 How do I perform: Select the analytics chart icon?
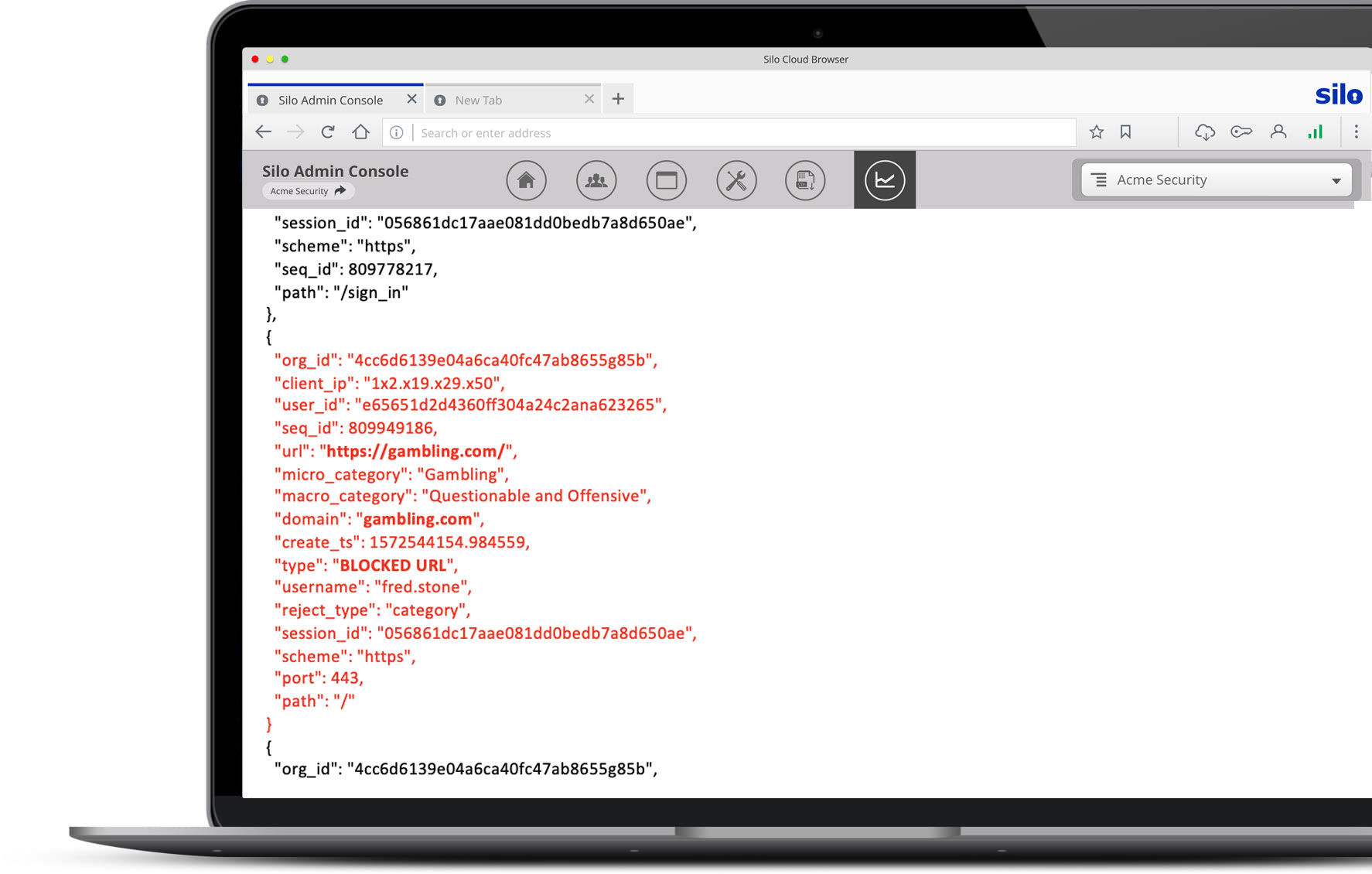(x=884, y=180)
